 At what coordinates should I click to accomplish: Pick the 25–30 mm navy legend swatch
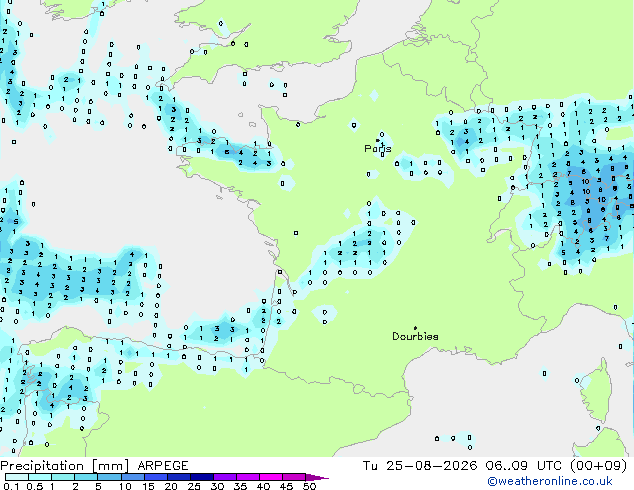[201, 477]
